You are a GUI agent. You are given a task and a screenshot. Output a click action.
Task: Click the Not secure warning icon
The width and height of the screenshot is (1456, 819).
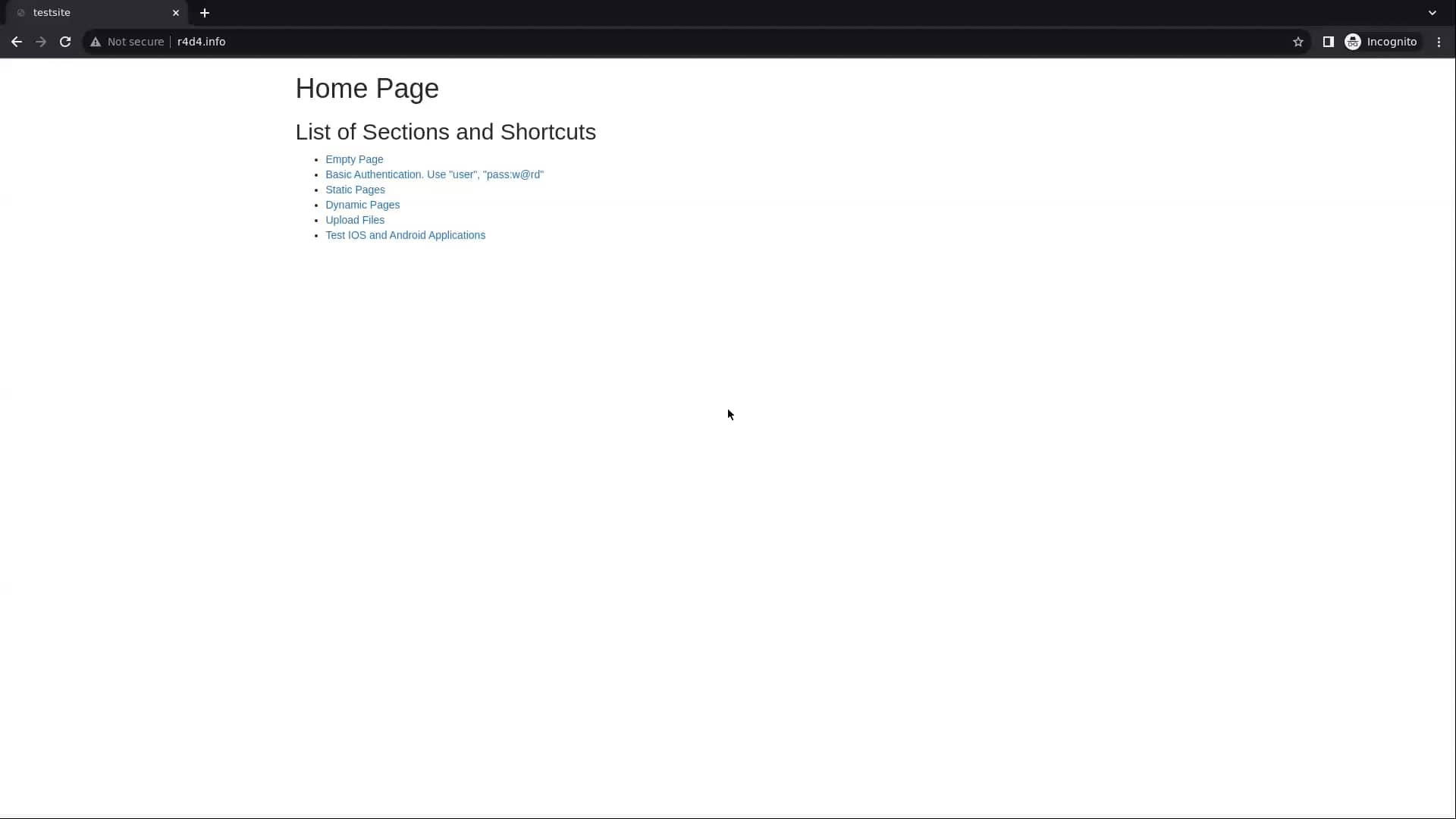coord(96,42)
